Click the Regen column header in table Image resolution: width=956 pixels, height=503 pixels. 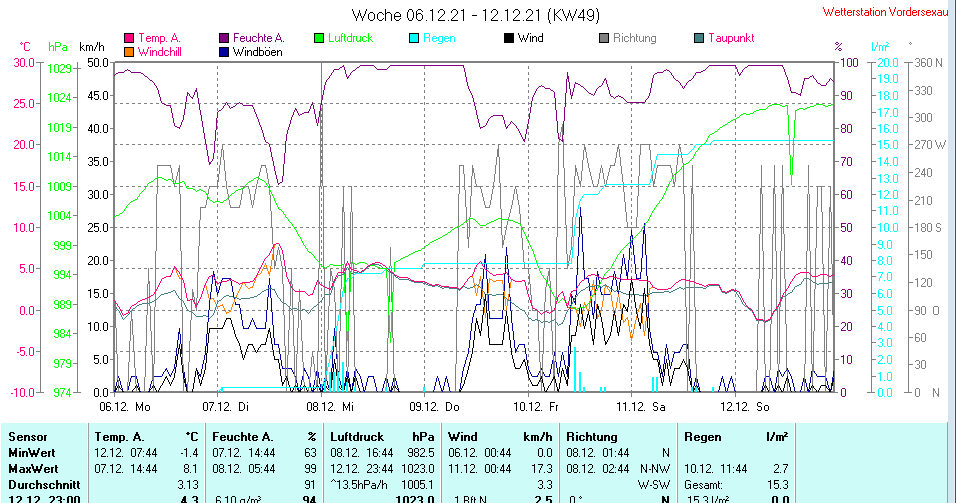pyautogui.click(x=702, y=437)
